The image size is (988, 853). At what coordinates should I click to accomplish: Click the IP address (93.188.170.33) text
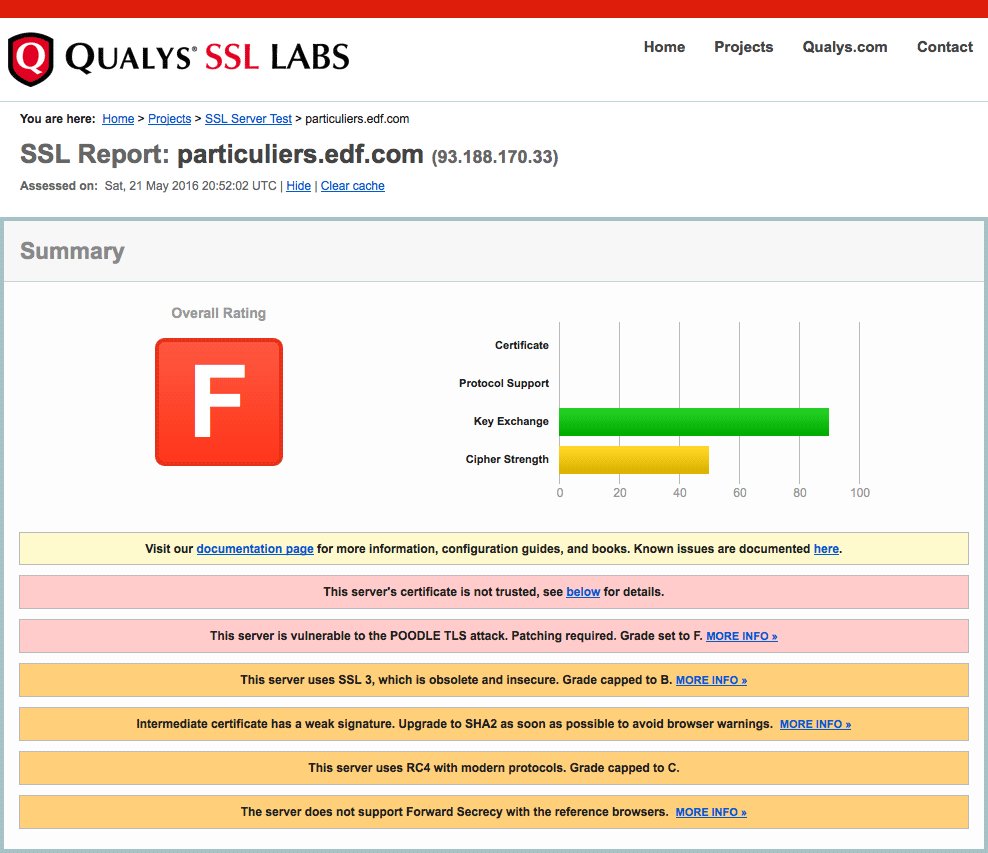[x=495, y=157]
